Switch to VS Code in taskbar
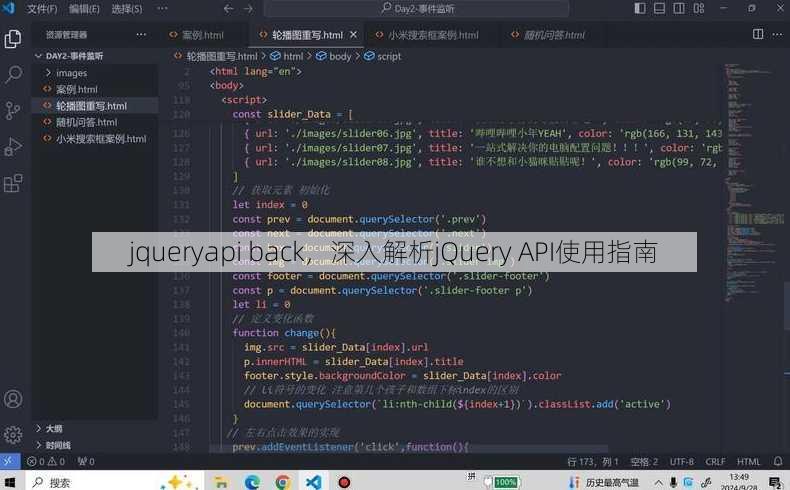Image resolution: width=790 pixels, height=490 pixels. pos(313,482)
